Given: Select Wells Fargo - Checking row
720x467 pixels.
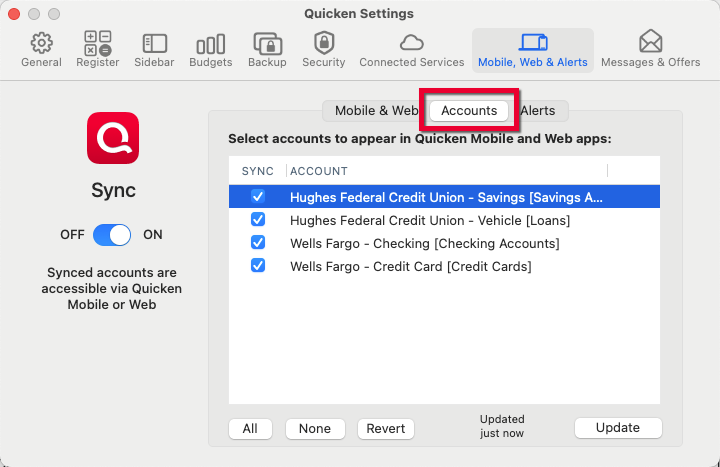Looking at the screenshot, I should [444, 243].
